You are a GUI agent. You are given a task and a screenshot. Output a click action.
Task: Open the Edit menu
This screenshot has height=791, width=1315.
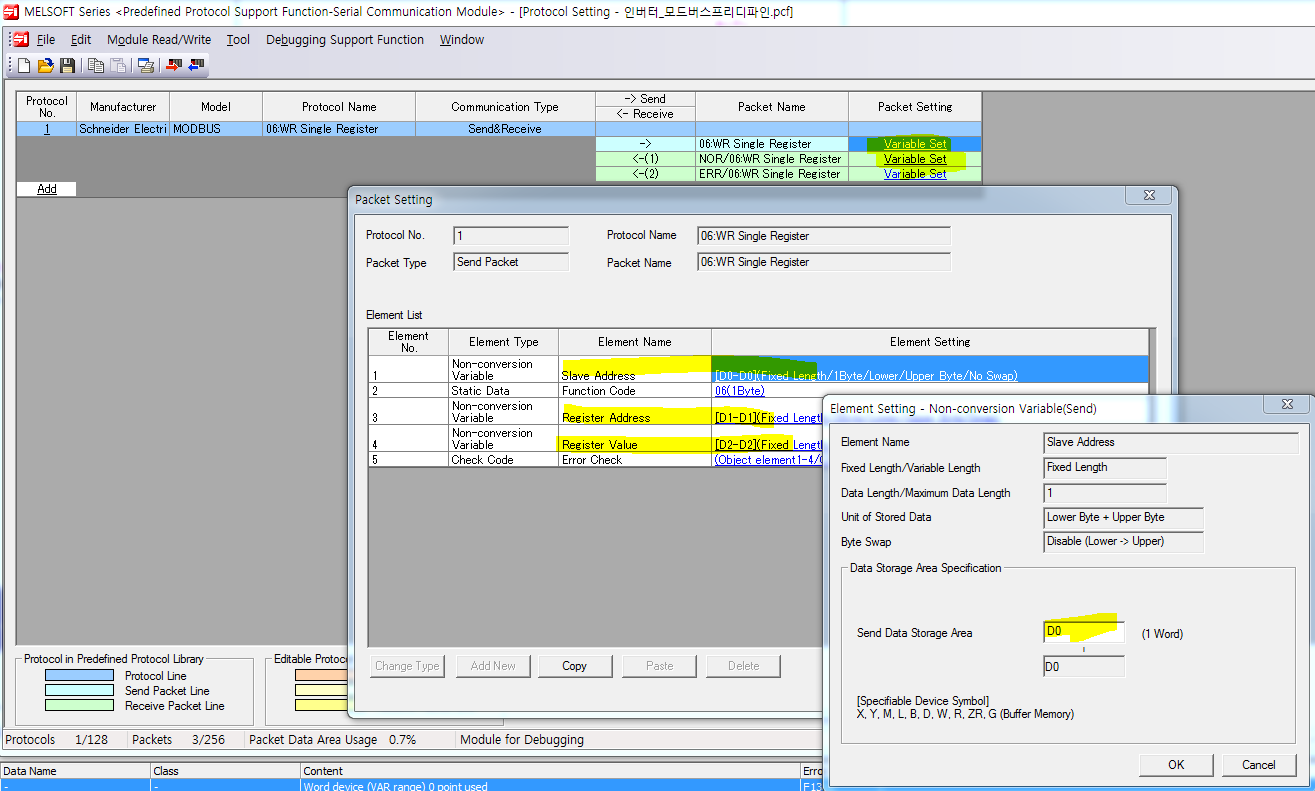[81, 40]
